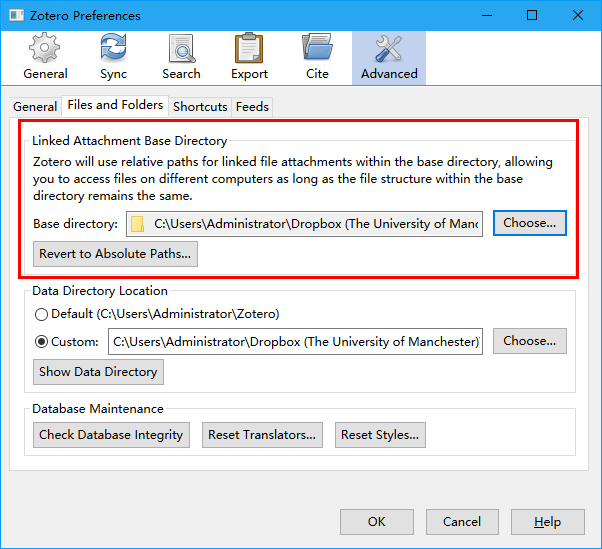Click the Linked Attachment Base Directory heading
This screenshot has height=549, width=602.
point(130,141)
